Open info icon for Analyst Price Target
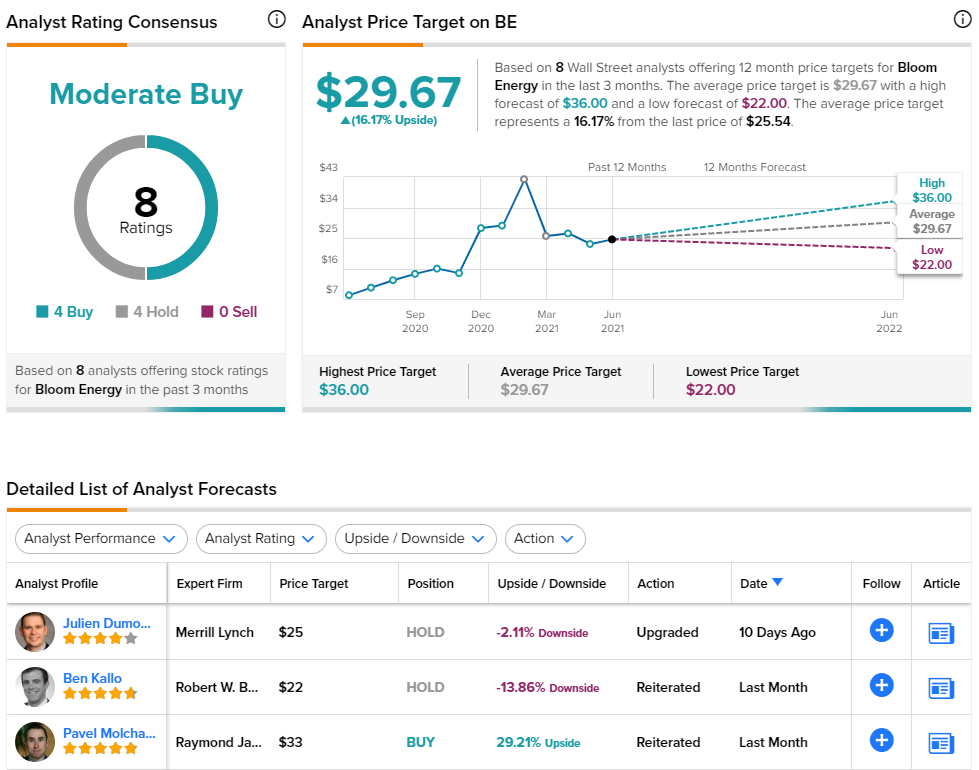This screenshot has height=770, width=979. [x=963, y=20]
